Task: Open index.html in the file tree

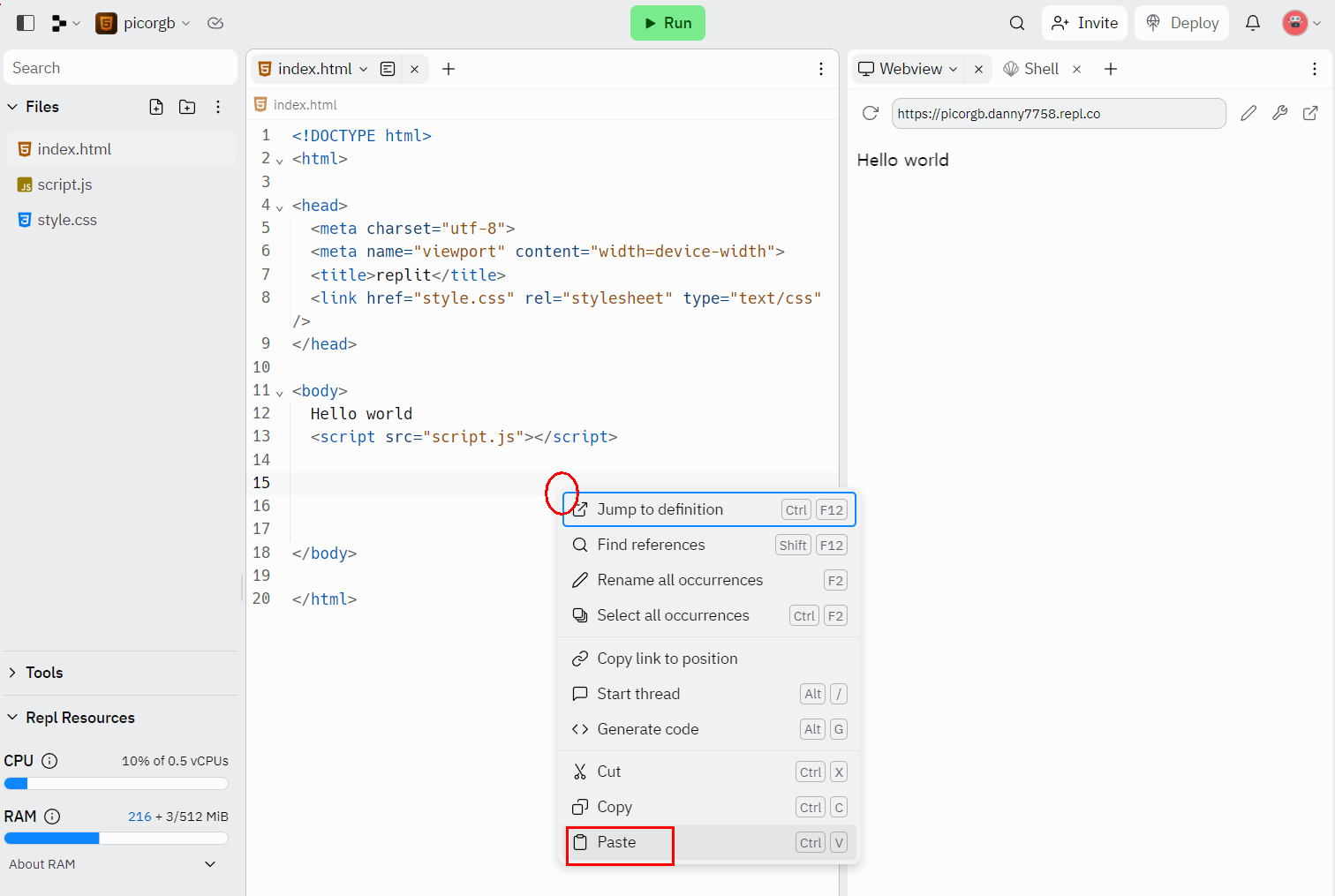Action: (x=120, y=149)
